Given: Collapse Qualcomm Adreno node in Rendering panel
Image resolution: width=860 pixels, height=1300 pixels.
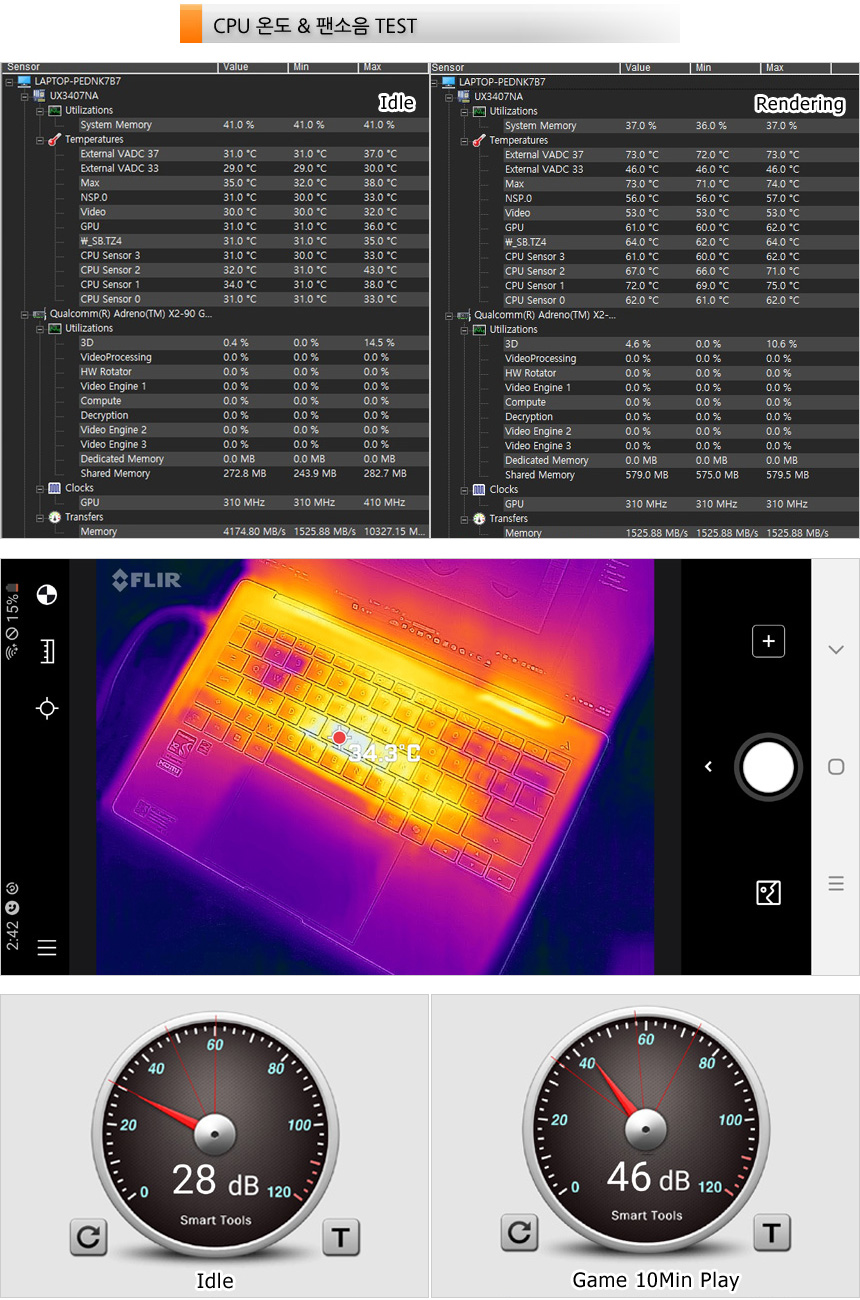Looking at the screenshot, I should coord(450,315).
